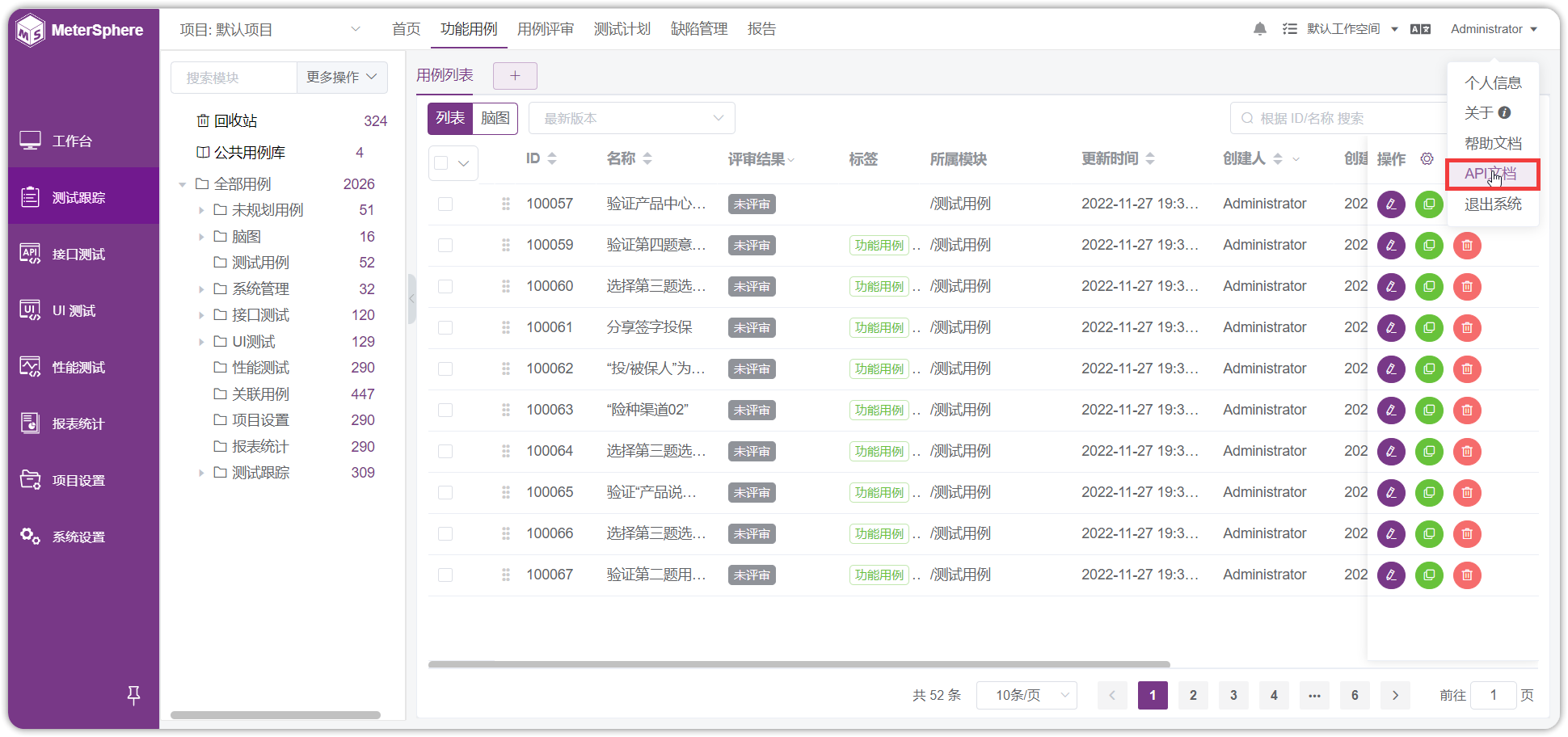
Task: Check the box for case 100061
Action: (x=445, y=327)
